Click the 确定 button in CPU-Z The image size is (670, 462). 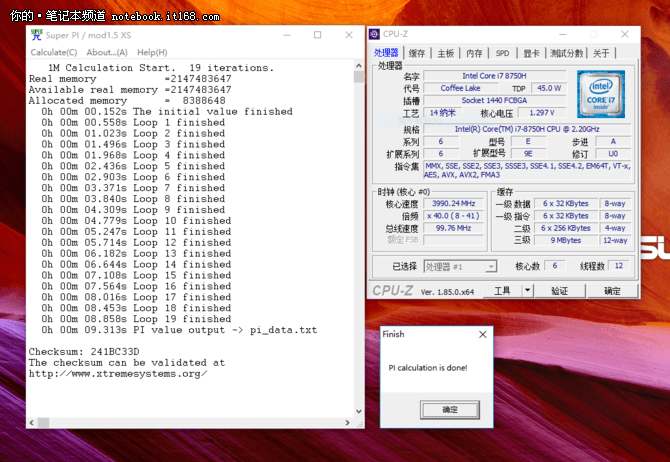click(x=612, y=291)
